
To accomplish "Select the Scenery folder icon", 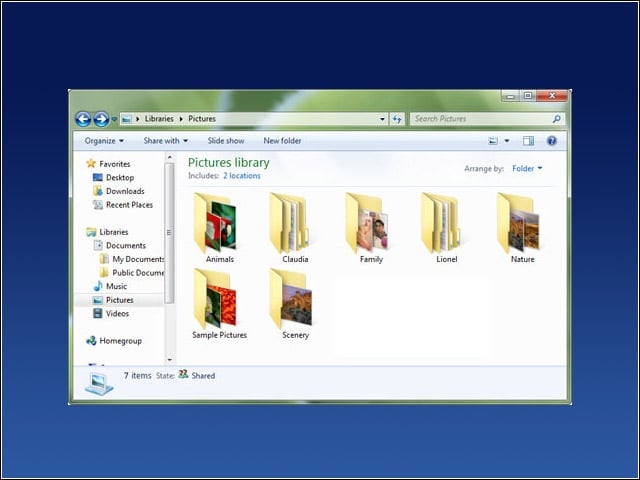I will [291, 299].
